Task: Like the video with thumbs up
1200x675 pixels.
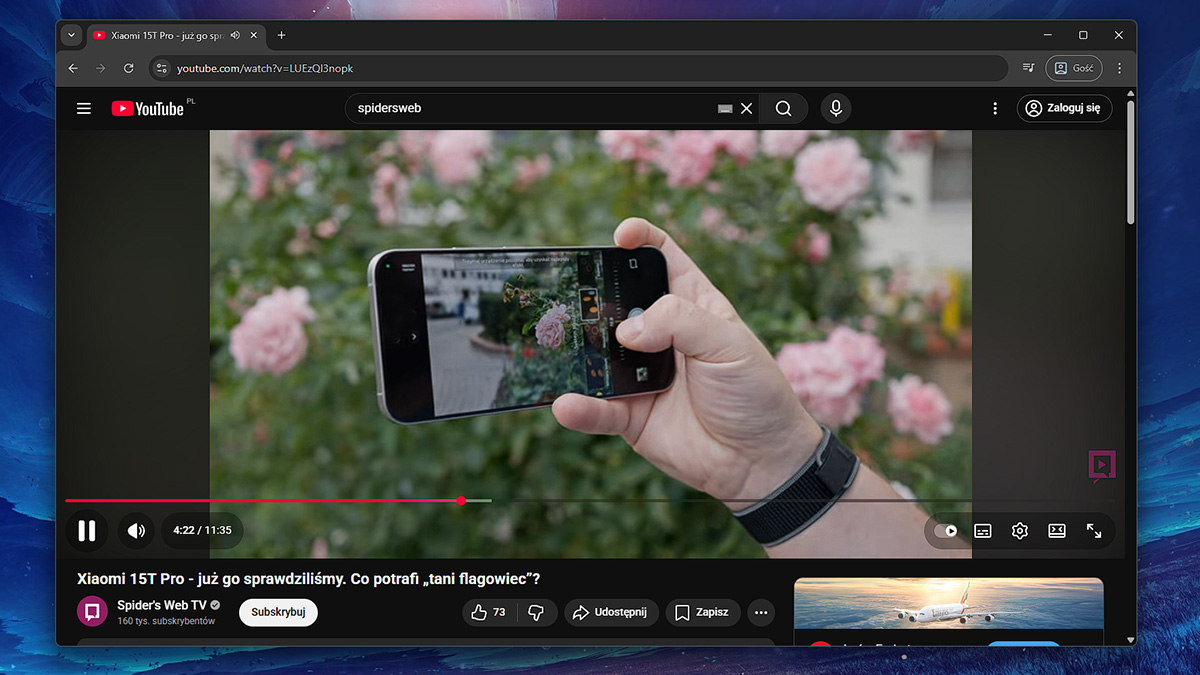Action: (488, 612)
